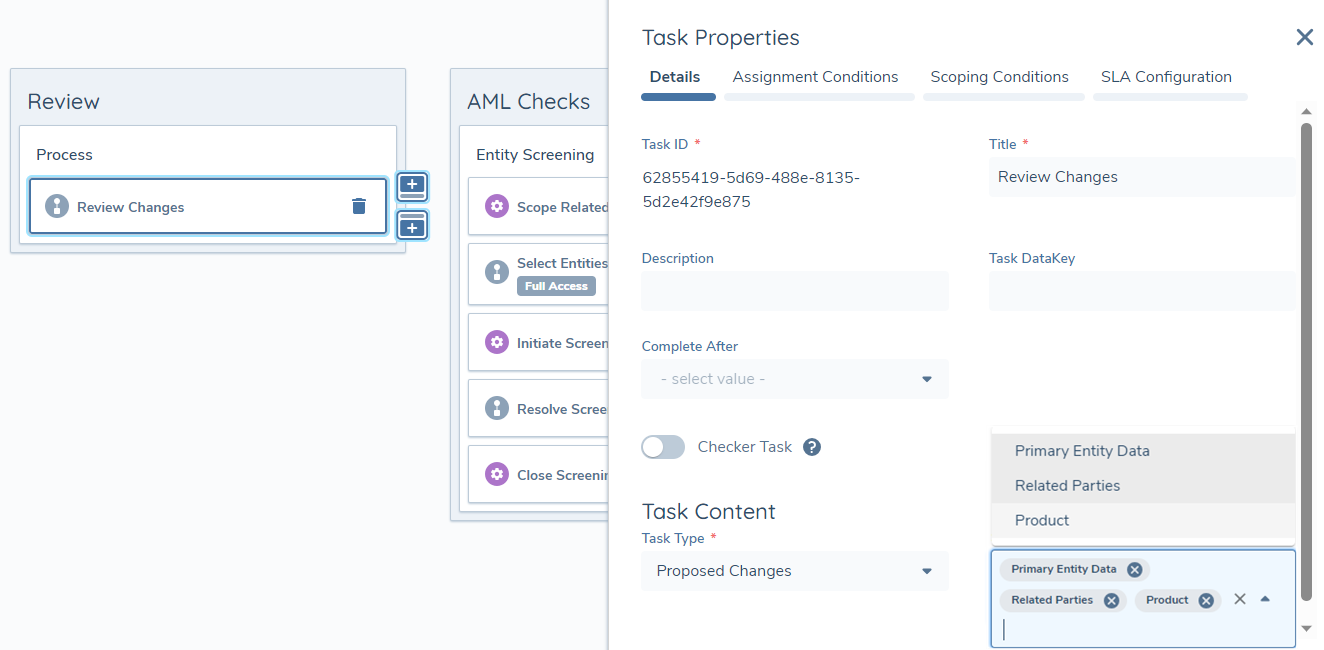Select the Product option from the list
This screenshot has height=650, width=1324.
(1042, 521)
